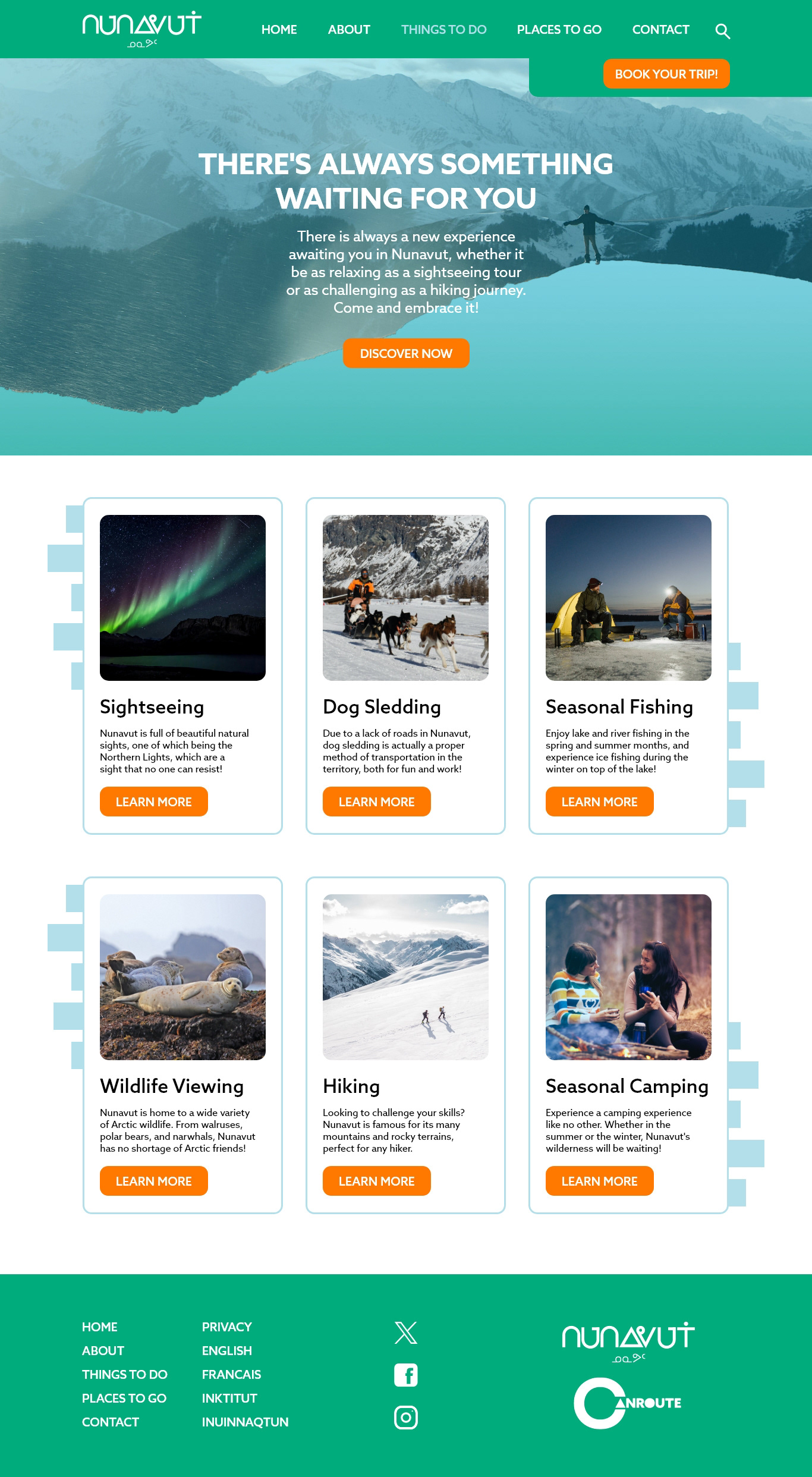Switch language to Francais in footer
Screen dimensions: 812x1477
coord(231,1374)
